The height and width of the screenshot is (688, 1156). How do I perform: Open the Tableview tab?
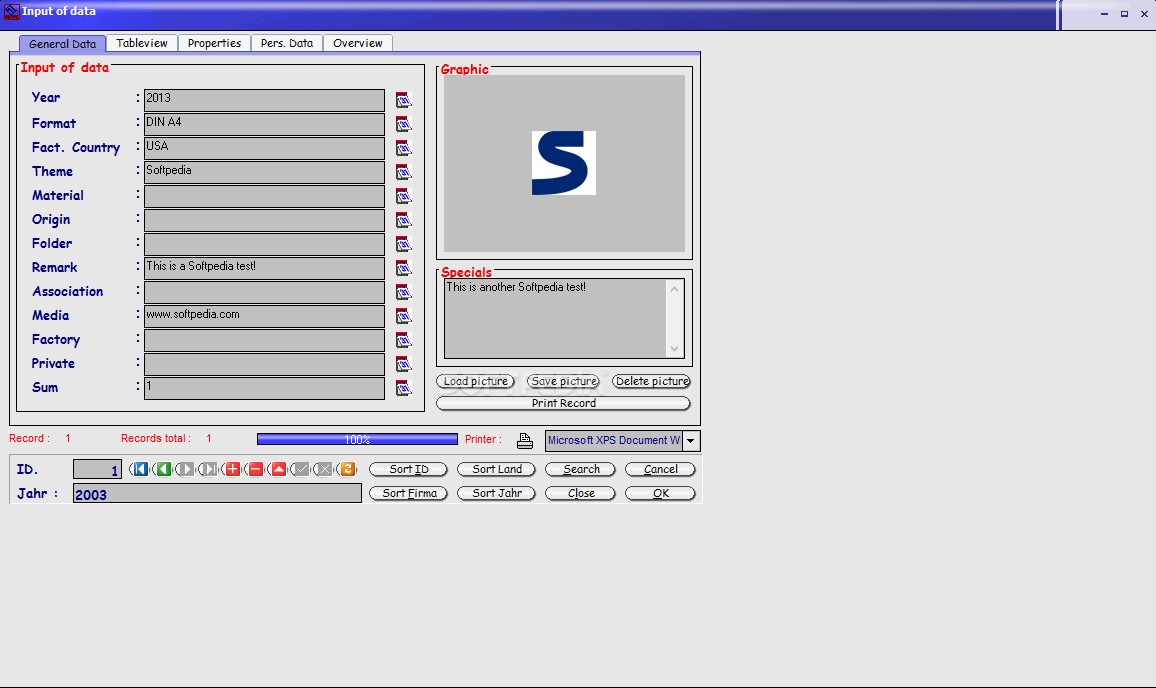click(142, 43)
